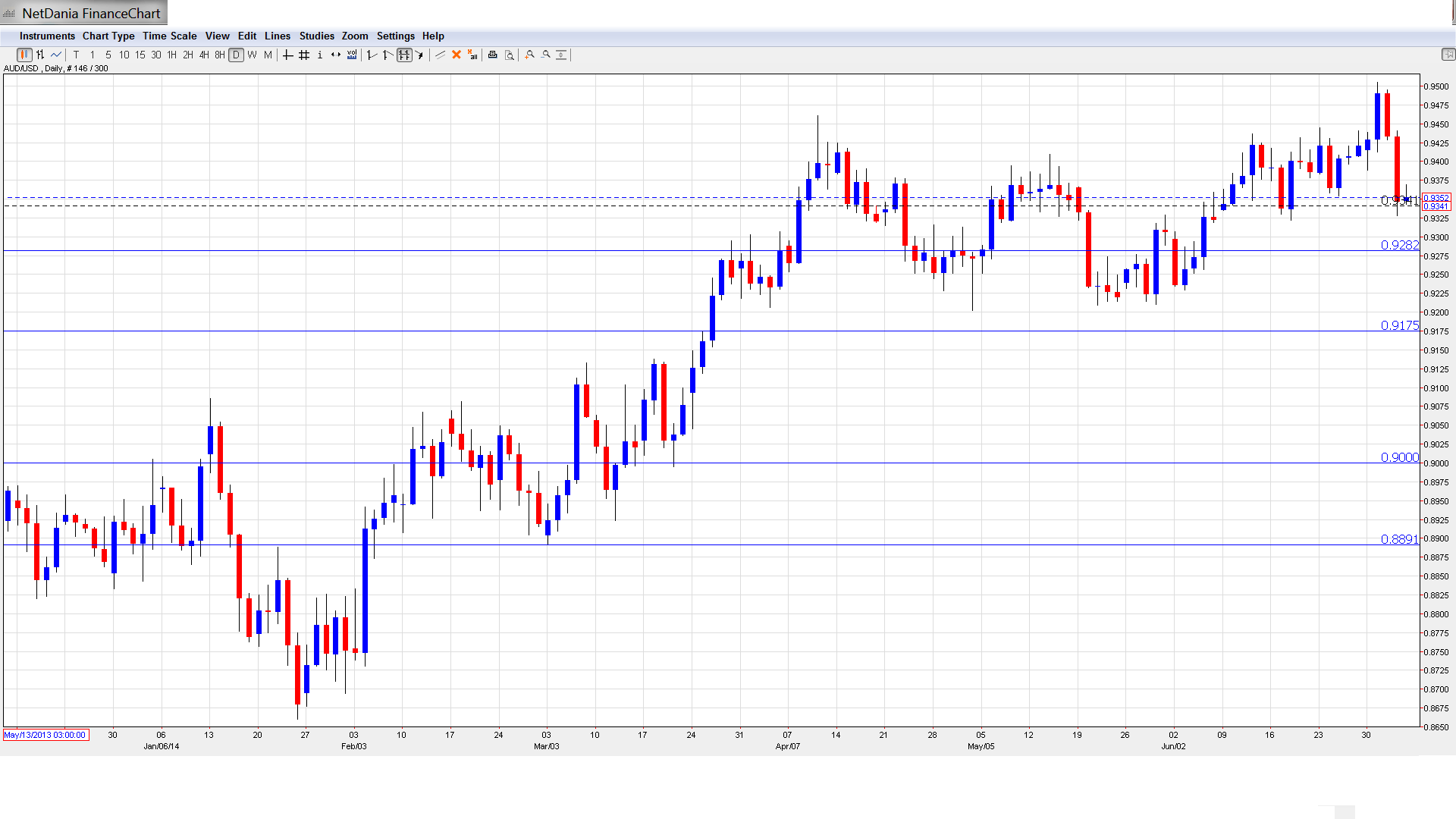Open the Instruments menu

47,36
